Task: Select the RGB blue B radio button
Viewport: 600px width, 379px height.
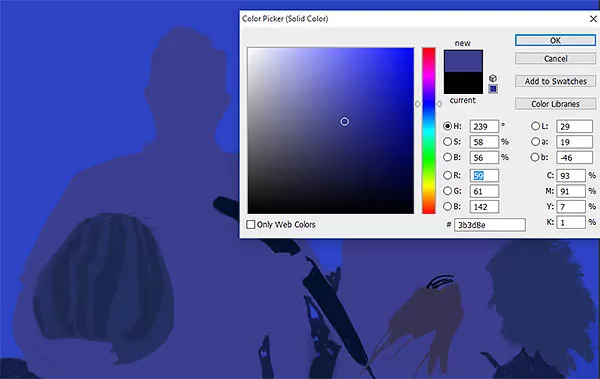Action: point(447,206)
